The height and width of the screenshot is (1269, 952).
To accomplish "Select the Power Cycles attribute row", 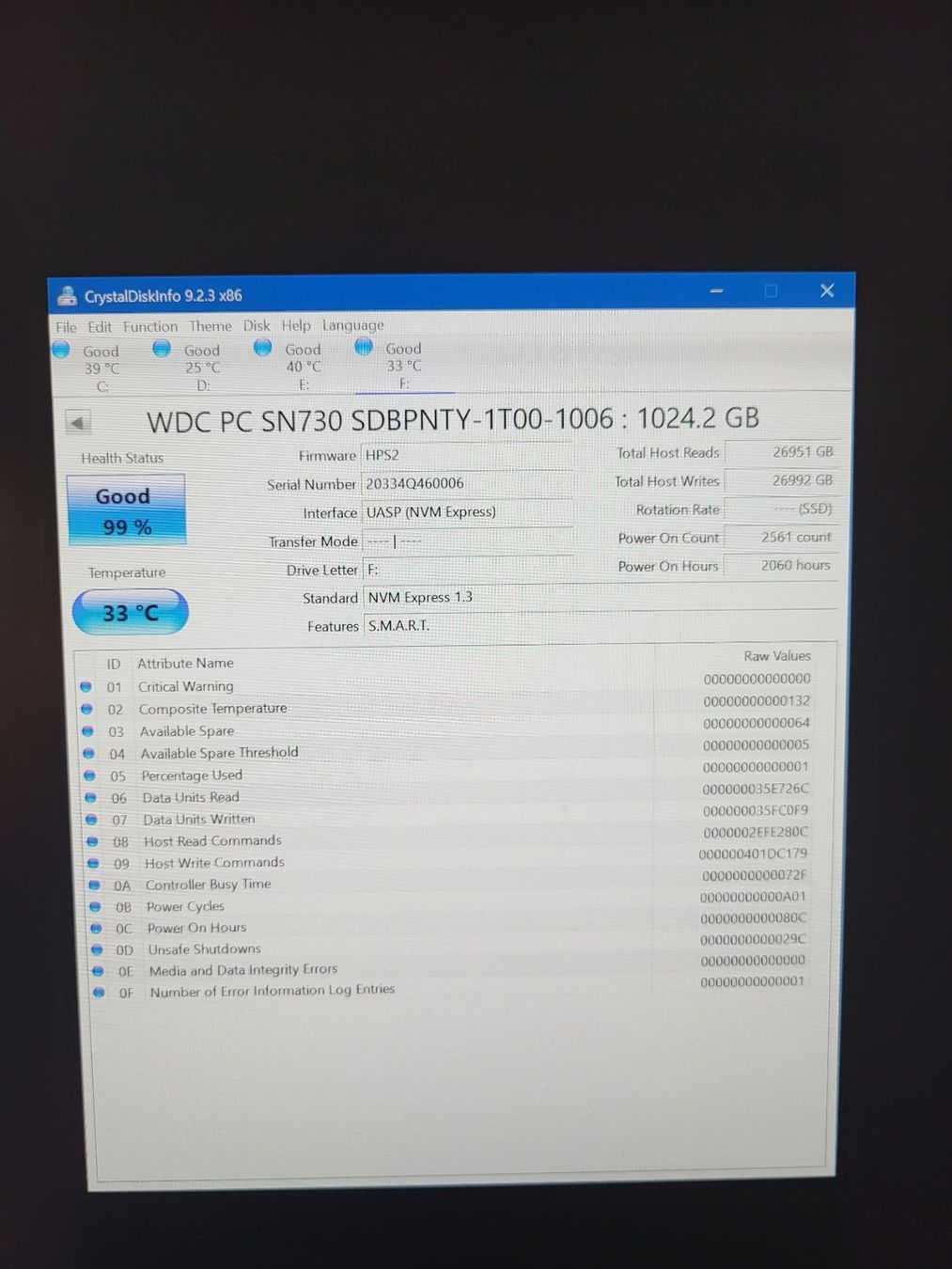I will [448, 903].
